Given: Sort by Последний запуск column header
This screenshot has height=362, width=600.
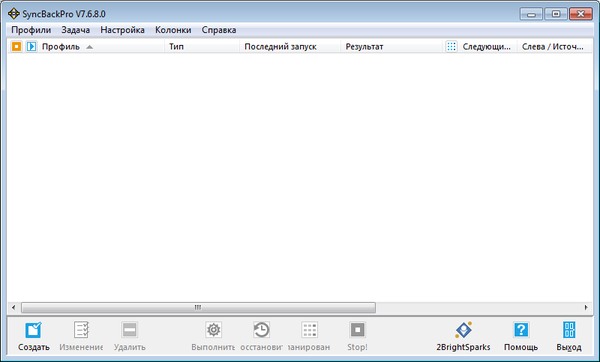Looking at the screenshot, I should 280,47.
